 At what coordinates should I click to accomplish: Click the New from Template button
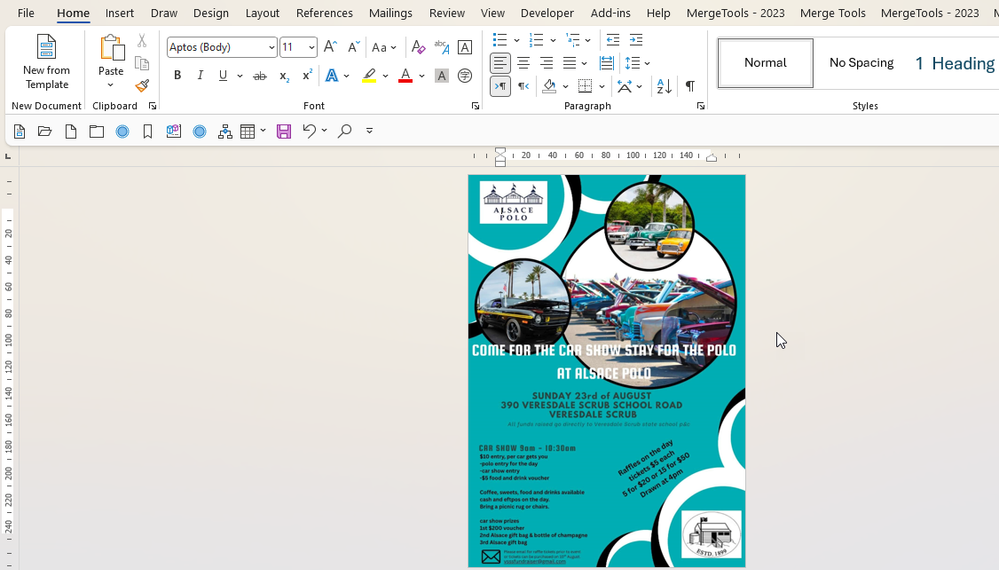click(x=46, y=62)
